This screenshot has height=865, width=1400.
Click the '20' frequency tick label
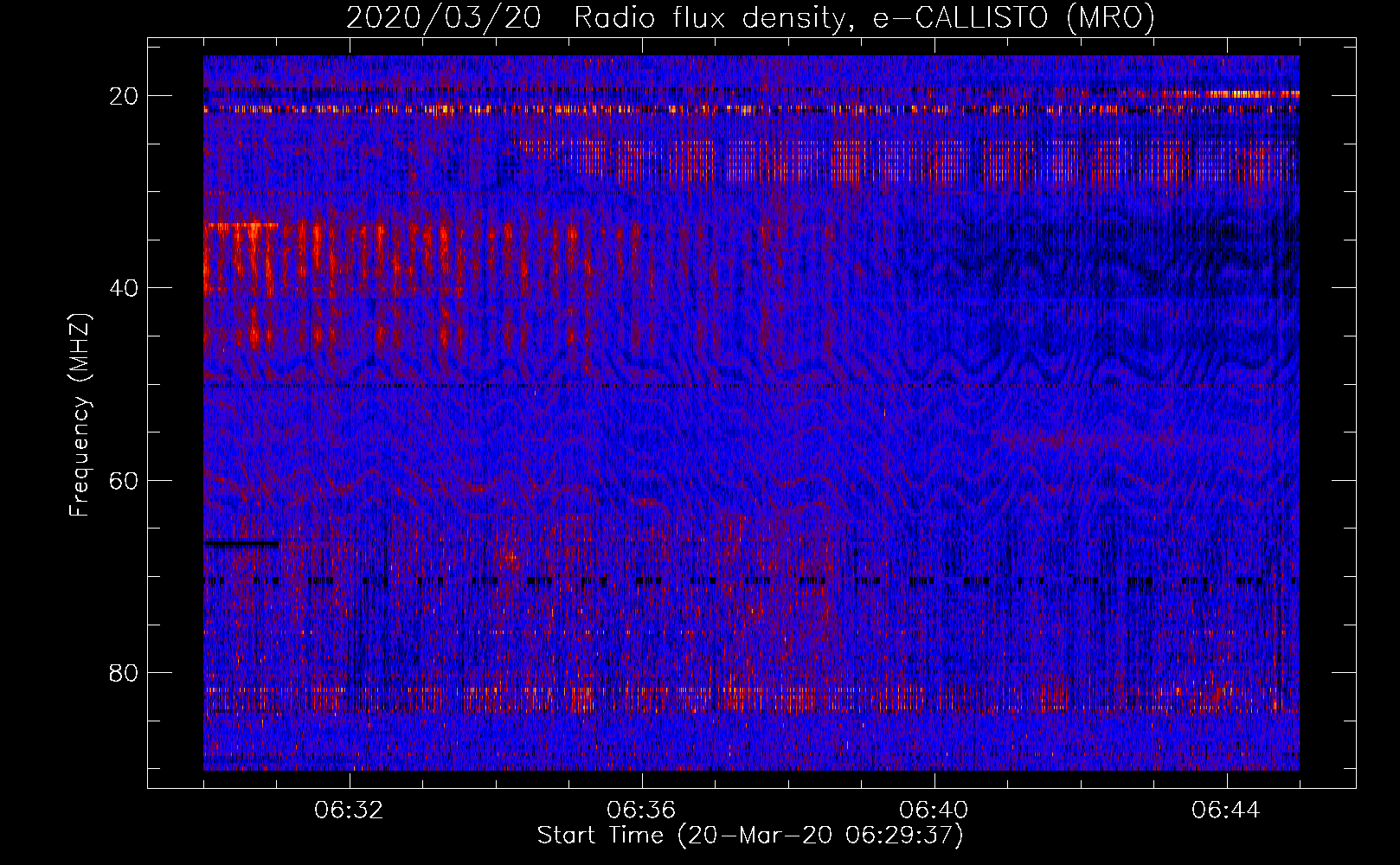pyautogui.click(x=125, y=96)
